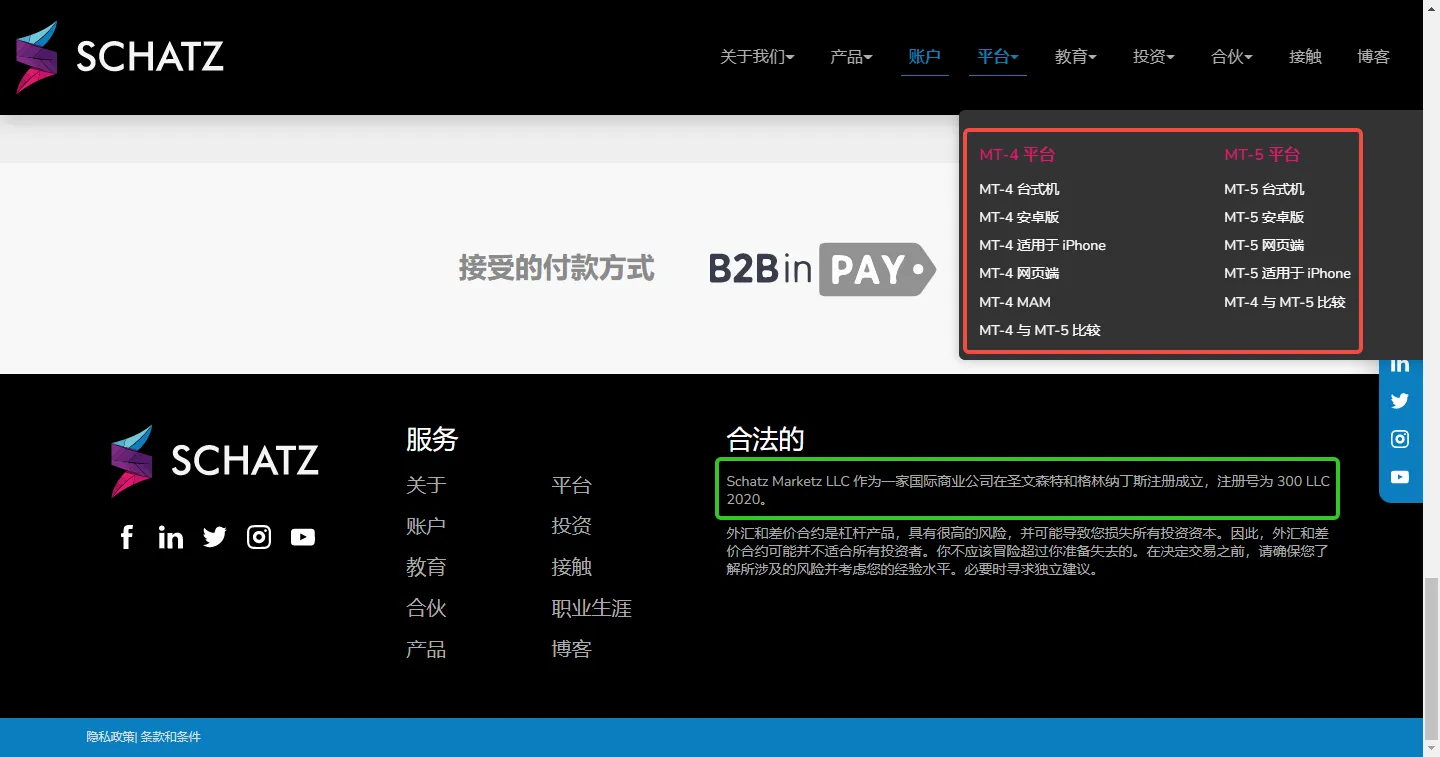
Task: Click the scrollbar down arrow
Action: point(1431,748)
